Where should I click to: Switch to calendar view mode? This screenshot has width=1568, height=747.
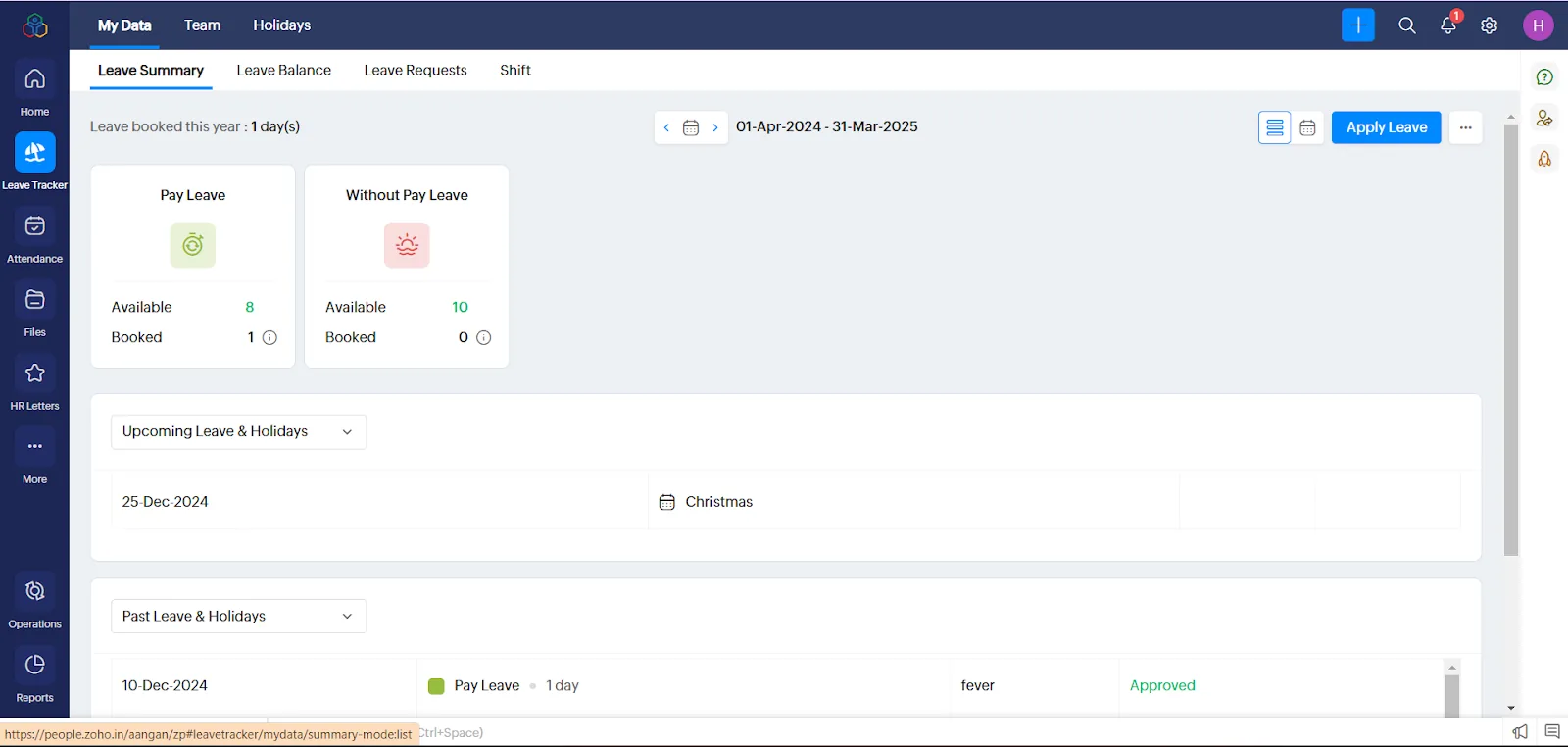point(1307,127)
